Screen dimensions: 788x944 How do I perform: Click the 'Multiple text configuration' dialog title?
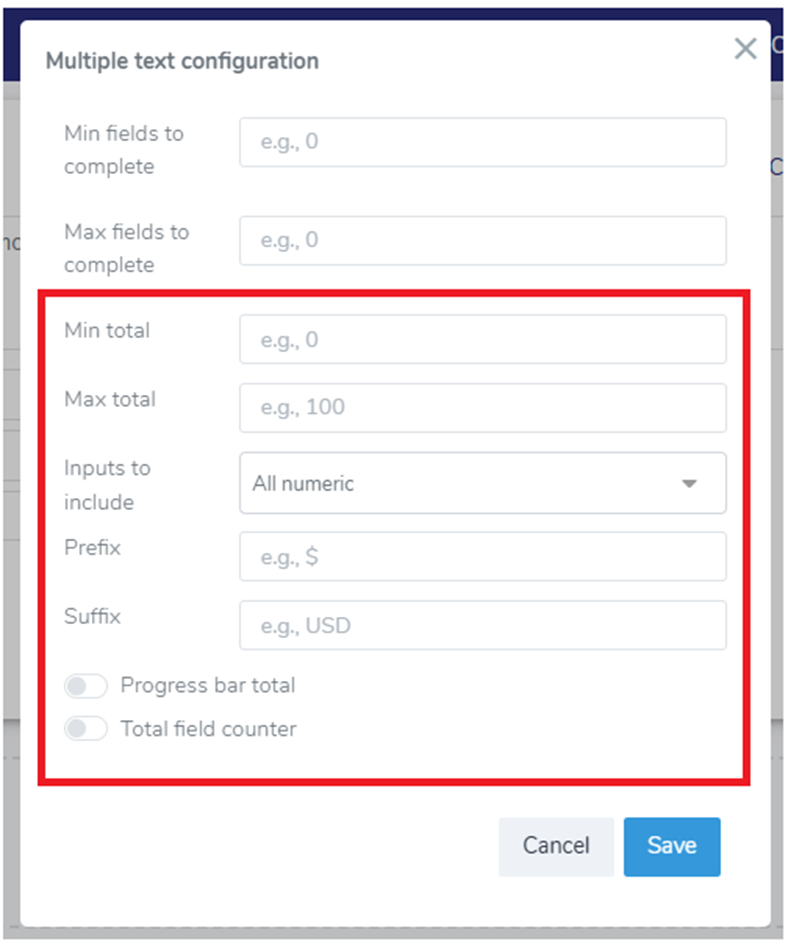182,61
